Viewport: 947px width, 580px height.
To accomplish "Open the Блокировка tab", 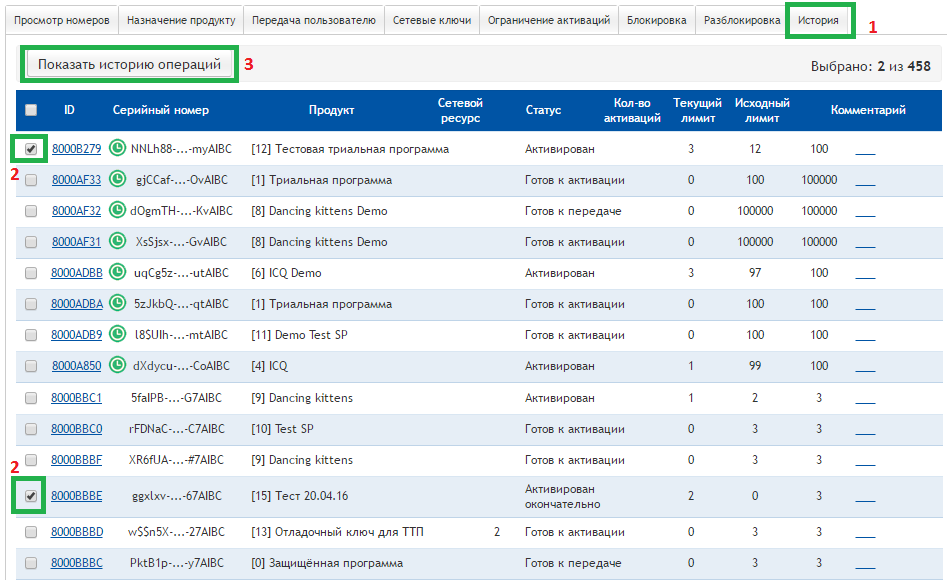I will pos(656,20).
